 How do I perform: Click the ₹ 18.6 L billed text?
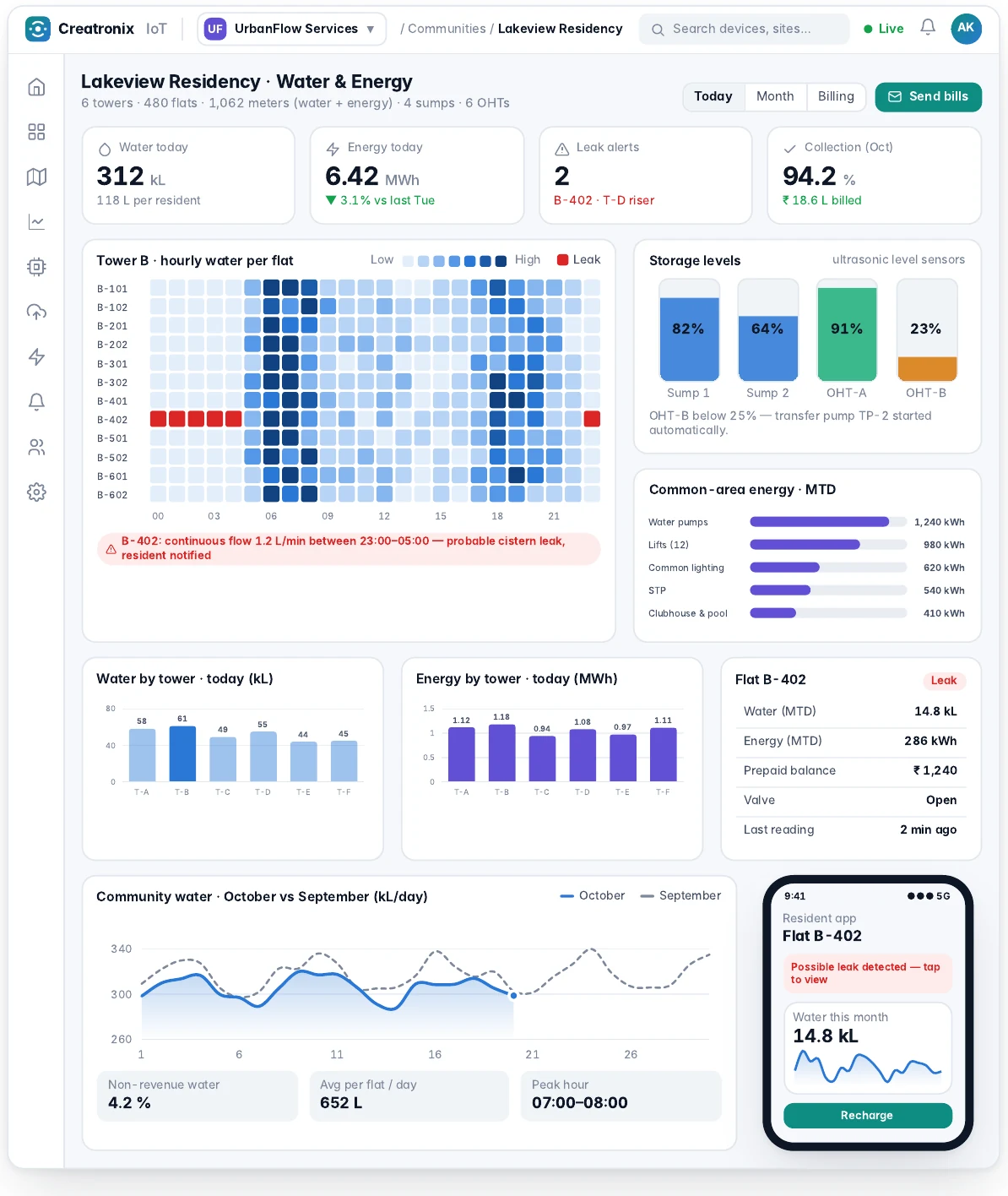coord(822,201)
